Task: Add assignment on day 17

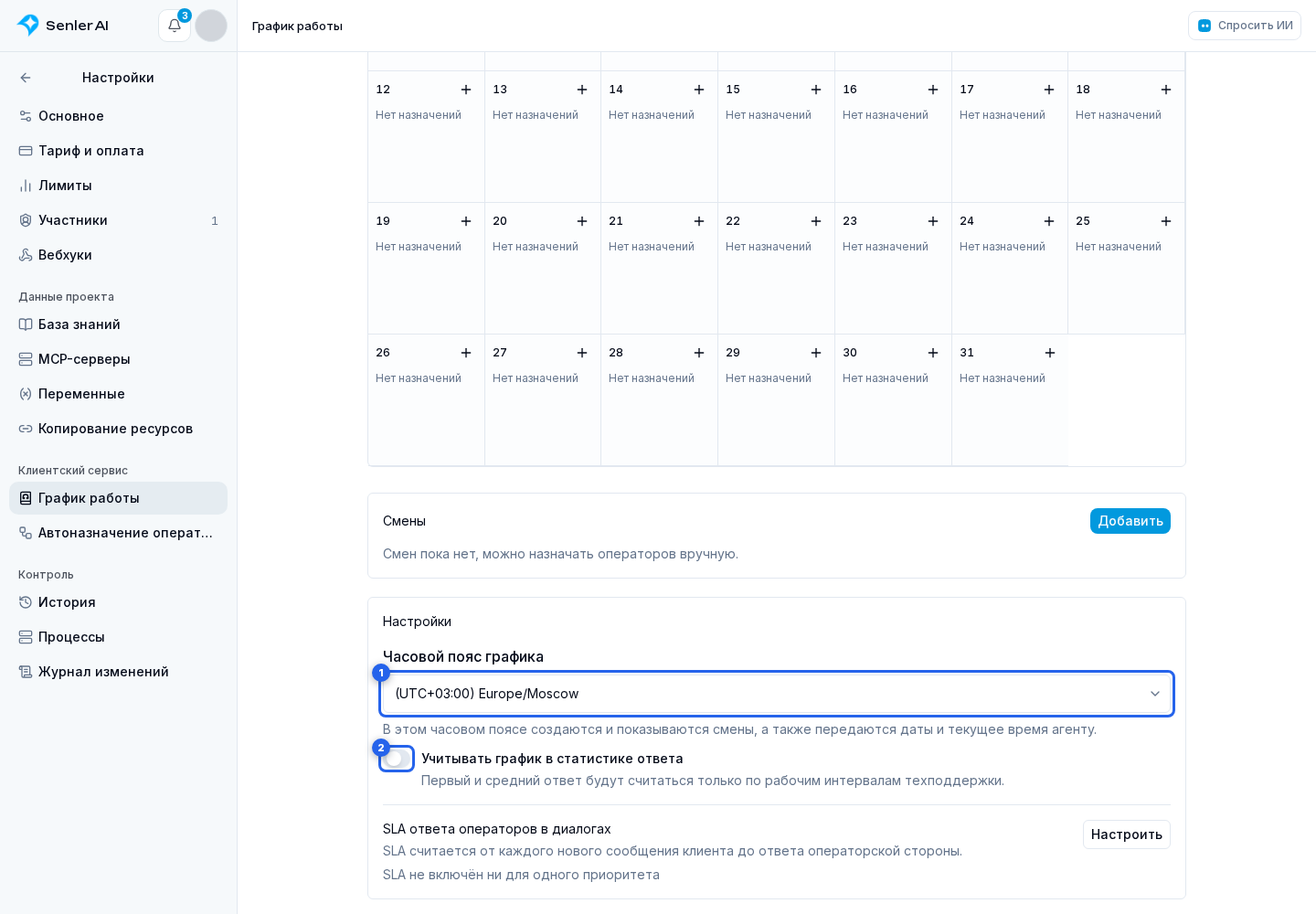Action: point(1049,90)
